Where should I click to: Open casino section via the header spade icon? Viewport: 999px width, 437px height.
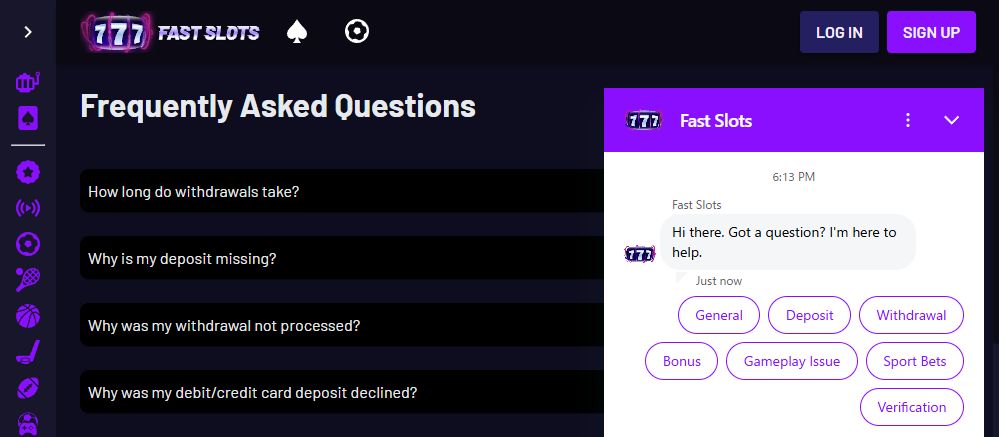[297, 32]
